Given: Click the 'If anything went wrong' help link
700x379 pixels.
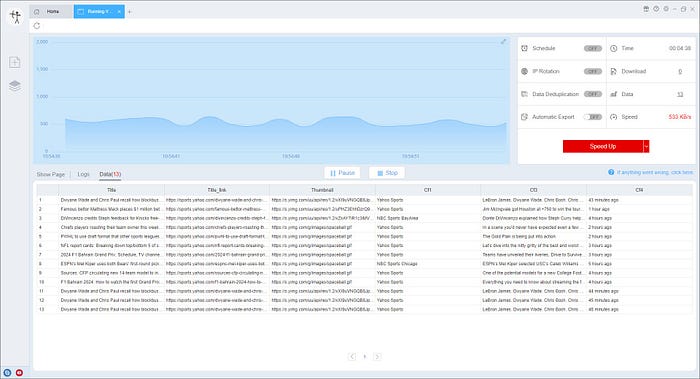Looking at the screenshot, I should (655, 172).
